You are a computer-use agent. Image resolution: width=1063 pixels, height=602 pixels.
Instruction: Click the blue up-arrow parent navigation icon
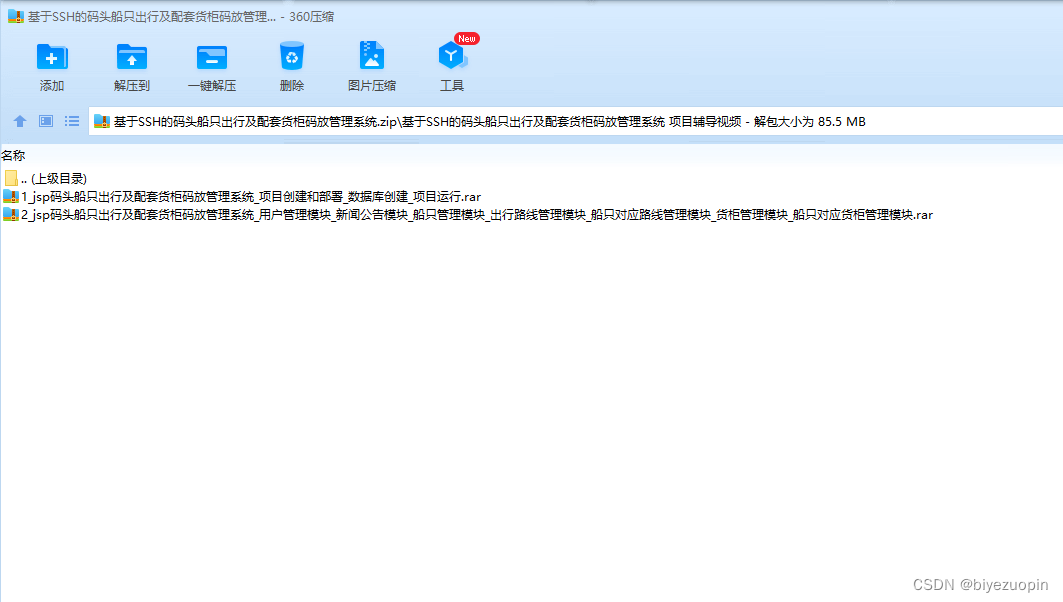coord(20,121)
